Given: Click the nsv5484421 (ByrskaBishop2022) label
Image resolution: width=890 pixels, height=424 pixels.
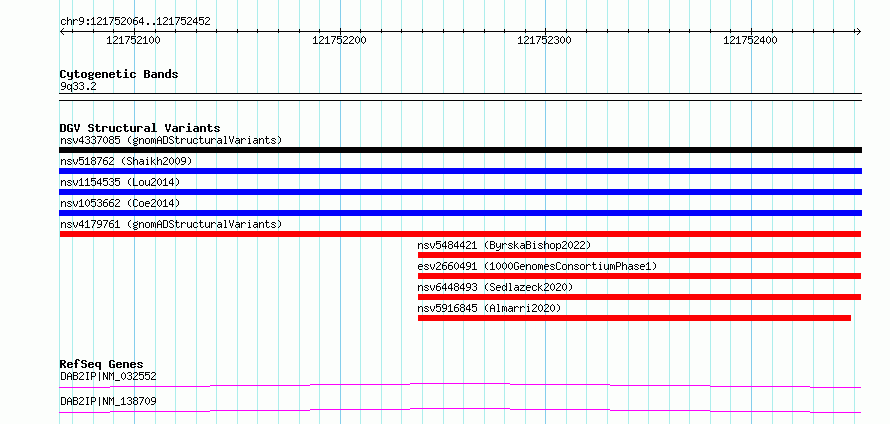Looking at the screenshot, I should click(x=504, y=245).
